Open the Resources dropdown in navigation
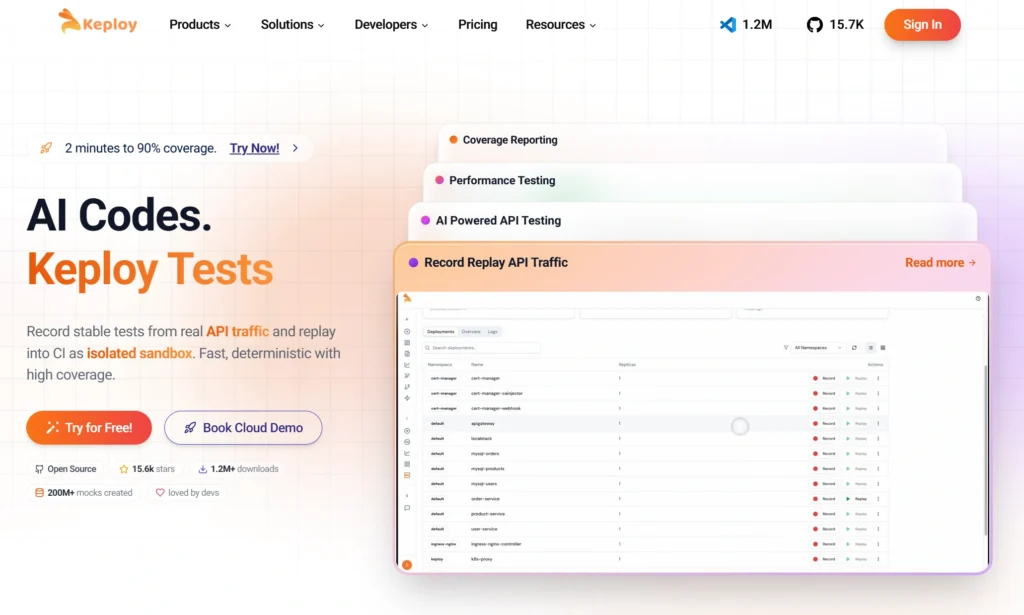The image size is (1024, 615). click(x=560, y=25)
